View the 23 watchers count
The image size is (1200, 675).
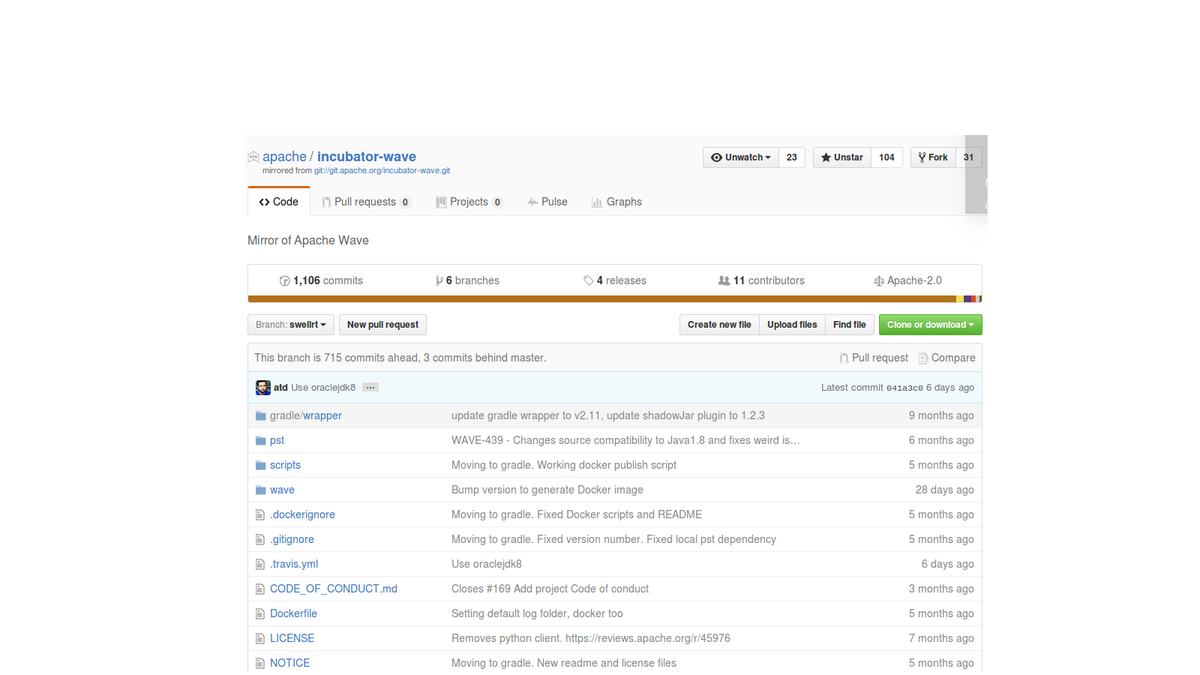(791, 158)
